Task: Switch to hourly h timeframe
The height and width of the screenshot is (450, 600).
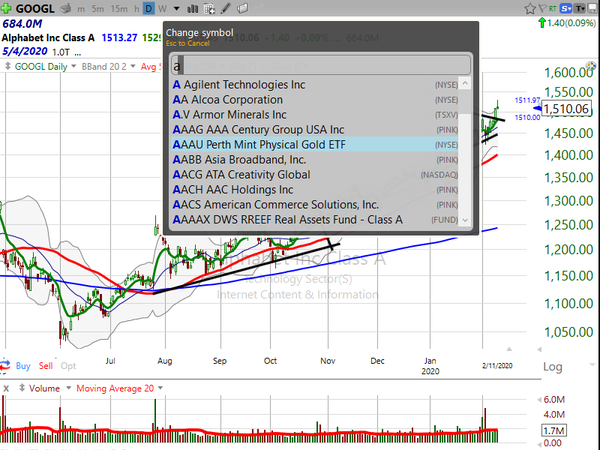Action: tap(137, 8)
